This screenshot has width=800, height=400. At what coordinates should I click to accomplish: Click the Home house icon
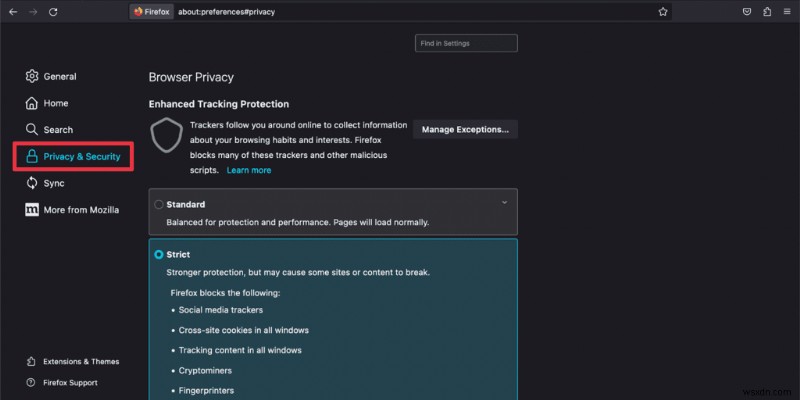click(32, 103)
